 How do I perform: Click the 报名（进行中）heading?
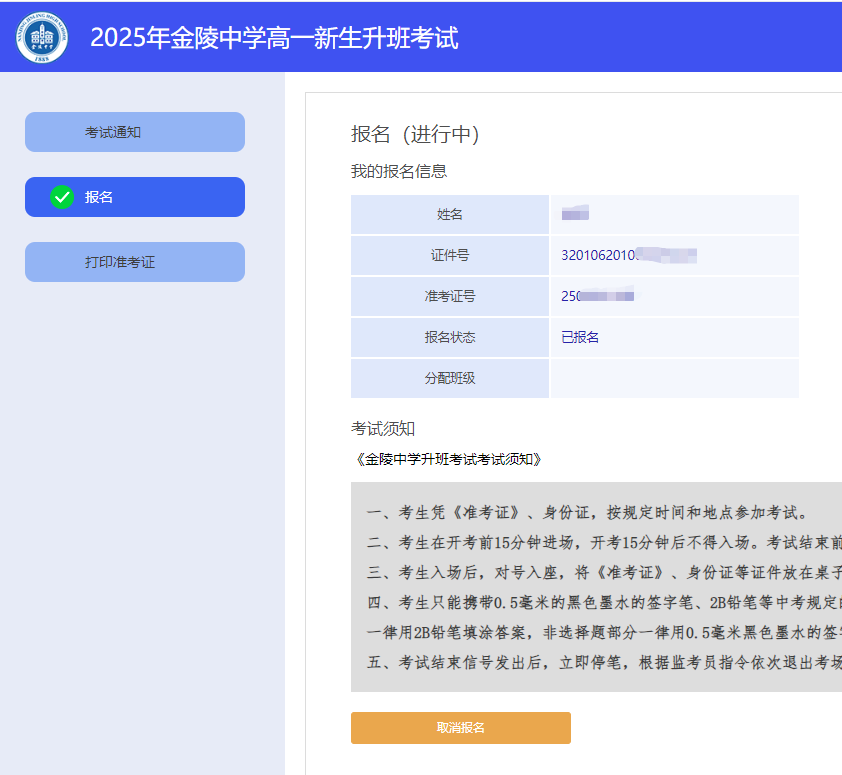point(415,135)
